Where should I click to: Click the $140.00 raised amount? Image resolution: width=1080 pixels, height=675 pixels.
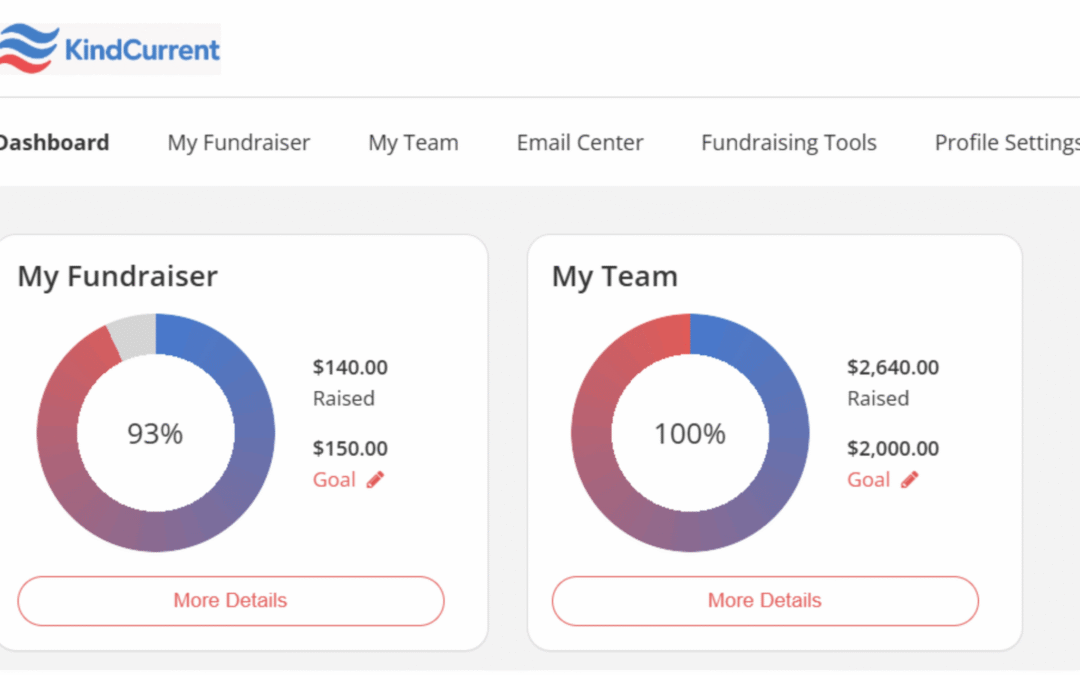pyautogui.click(x=350, y=367)
